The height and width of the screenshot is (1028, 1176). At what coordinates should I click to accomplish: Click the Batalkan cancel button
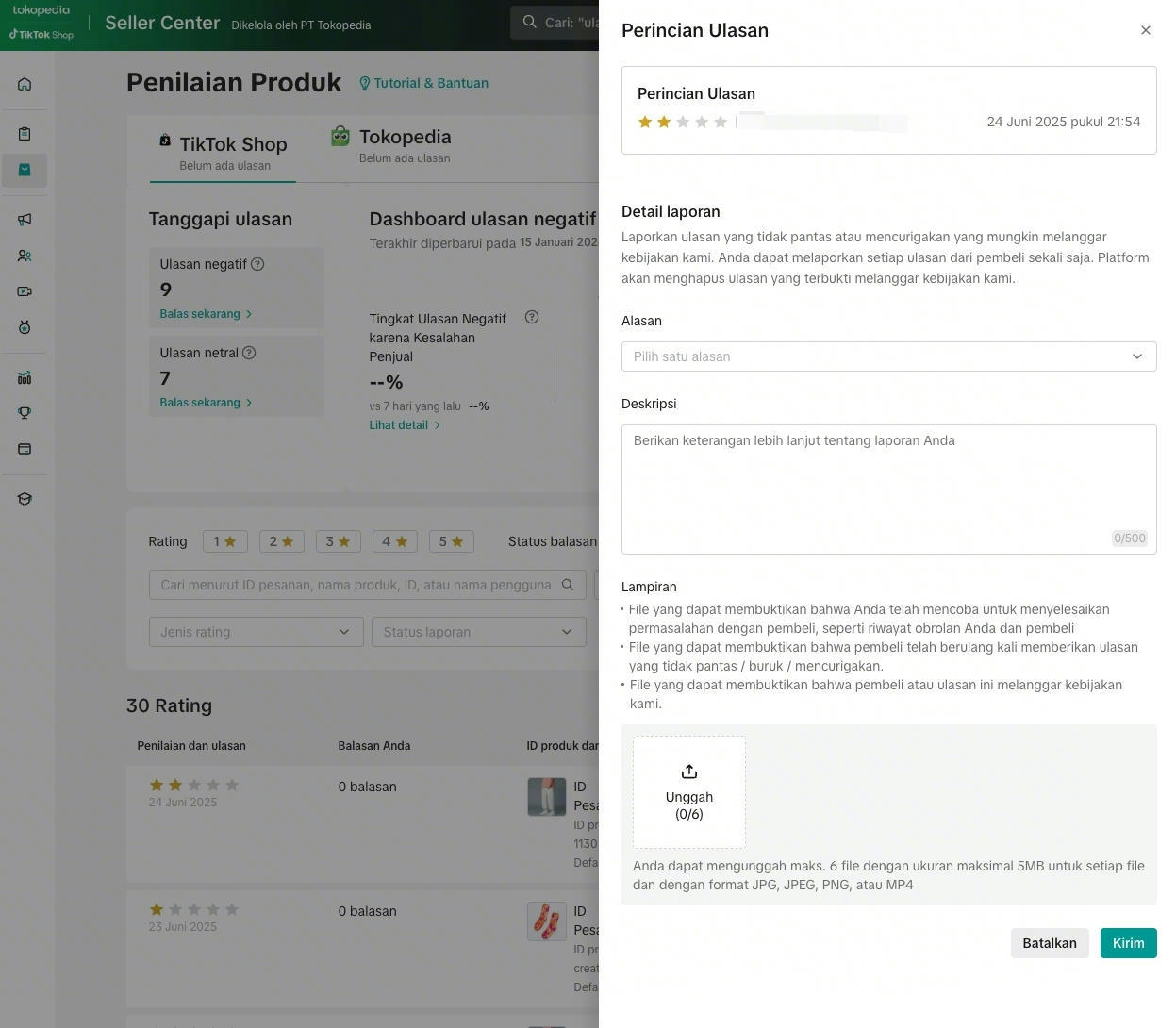[x=1049, y=943]
